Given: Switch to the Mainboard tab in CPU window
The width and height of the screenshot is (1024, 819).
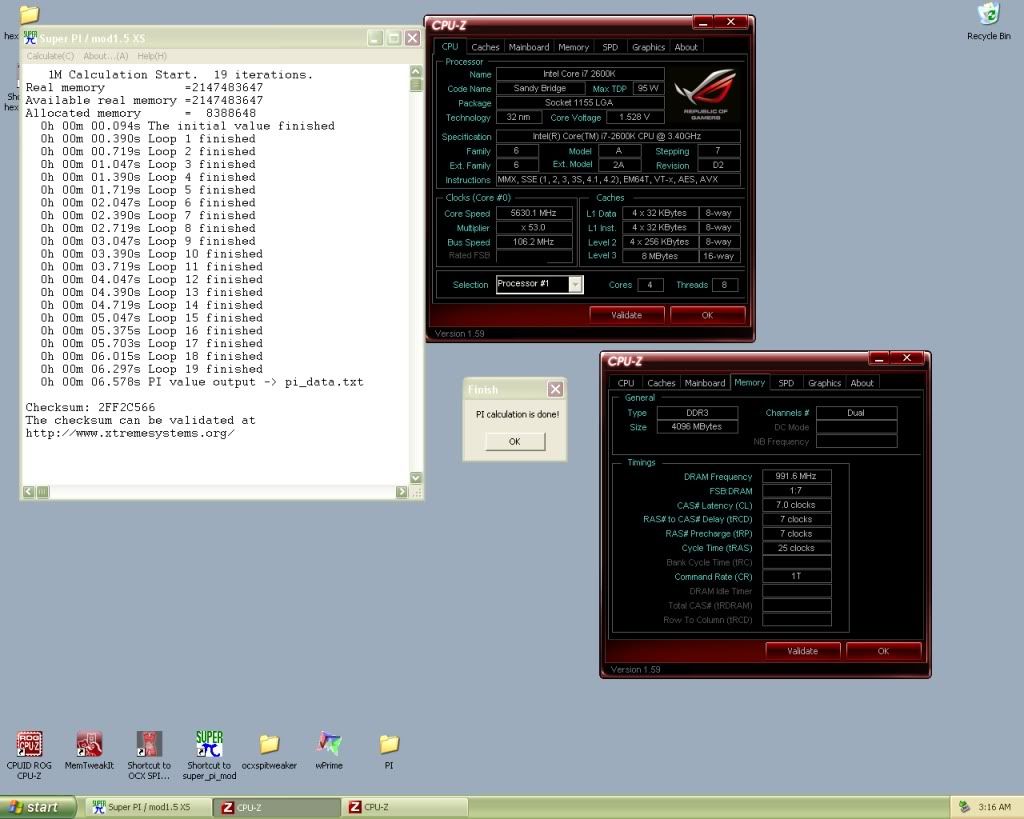Looking at the screenshot, I should 528,47.
